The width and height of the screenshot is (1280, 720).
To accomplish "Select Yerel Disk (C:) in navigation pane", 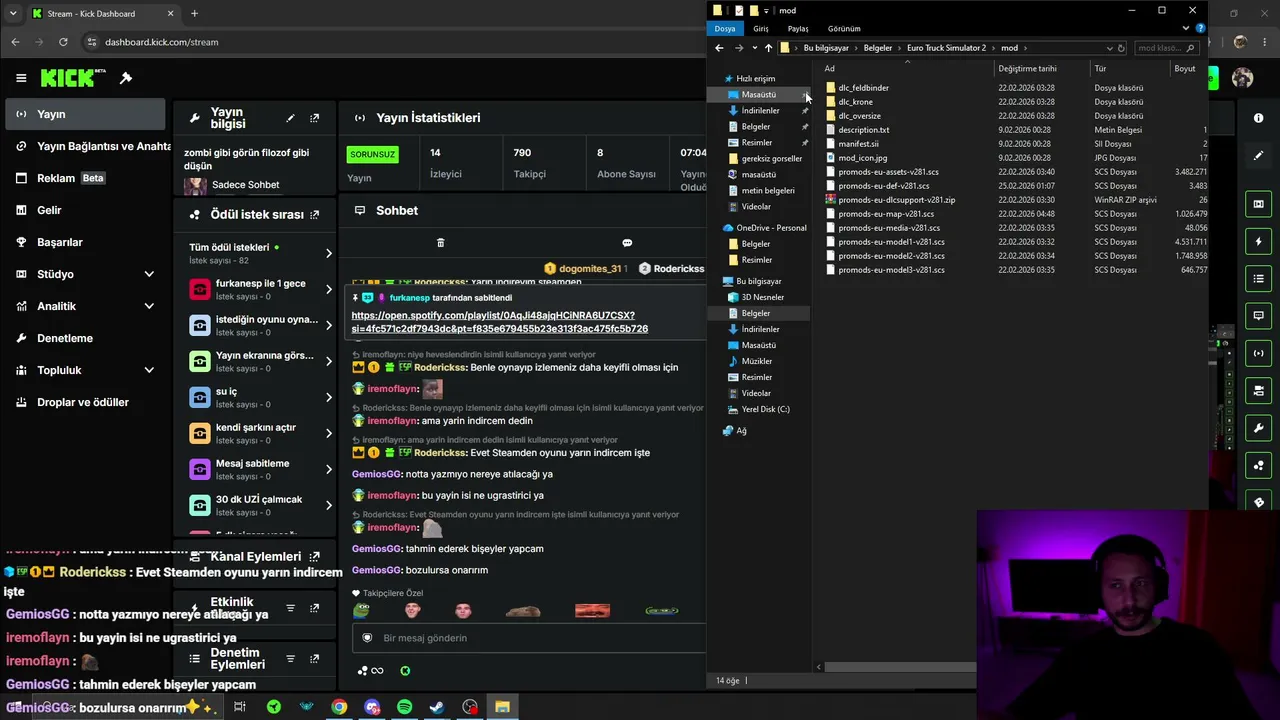I will pyautogui.click(x=765, y=409).
